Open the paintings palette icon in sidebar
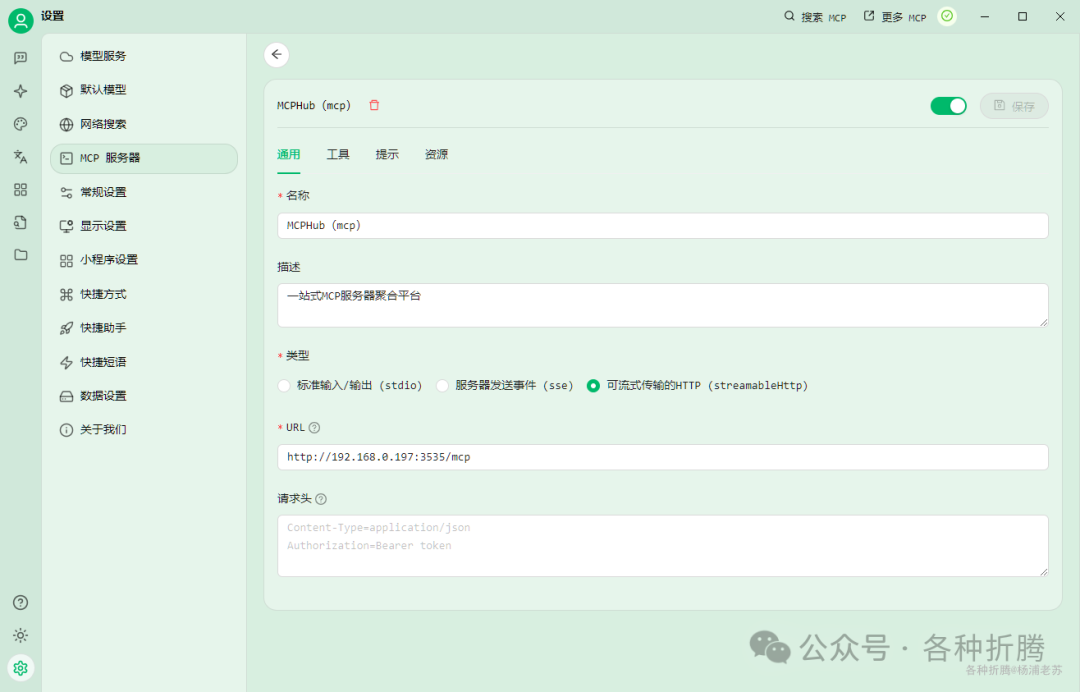This screenshot has height=692, width=1080. click(20, 124)
